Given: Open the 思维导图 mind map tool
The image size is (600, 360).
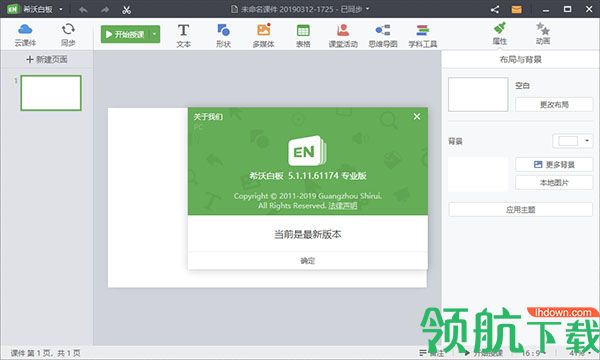Looking at the screenshot, I should (x=383, y=36).
